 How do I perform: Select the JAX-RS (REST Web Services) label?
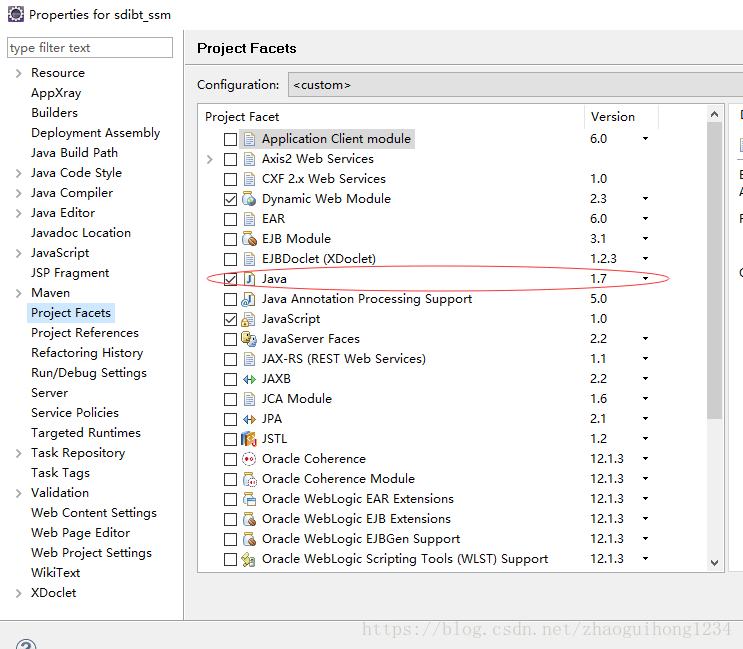[344, 359]
